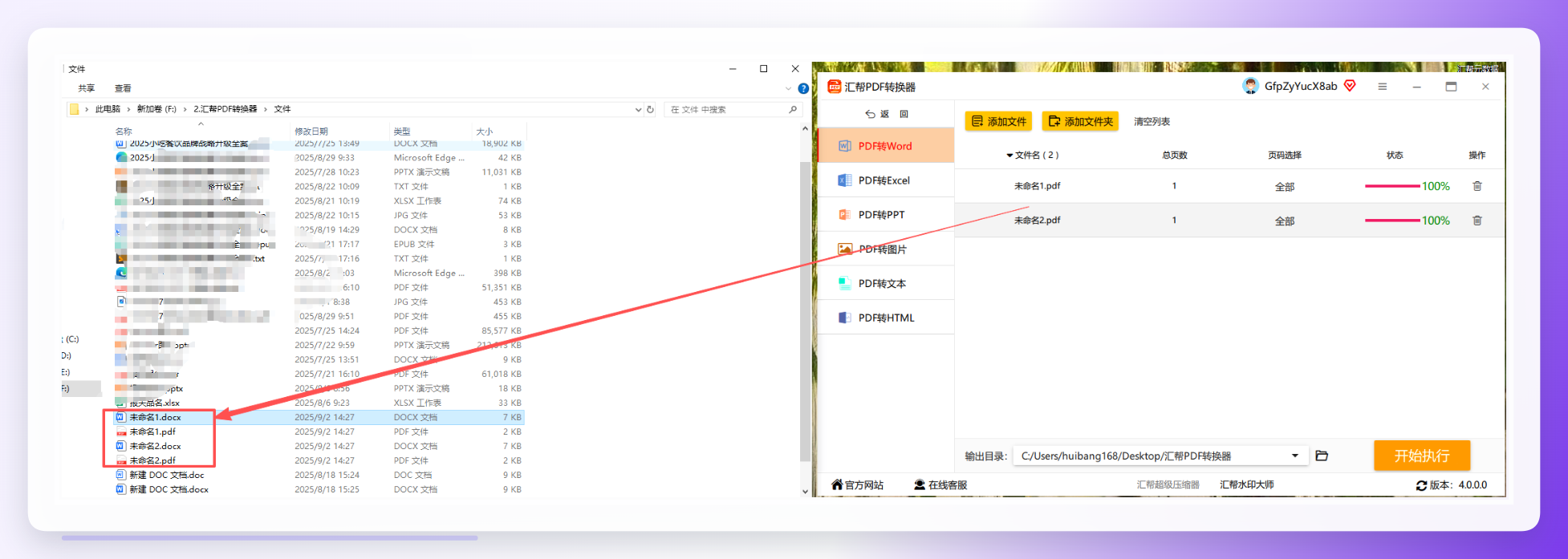Sort files by 大小 column

point(485,131)
